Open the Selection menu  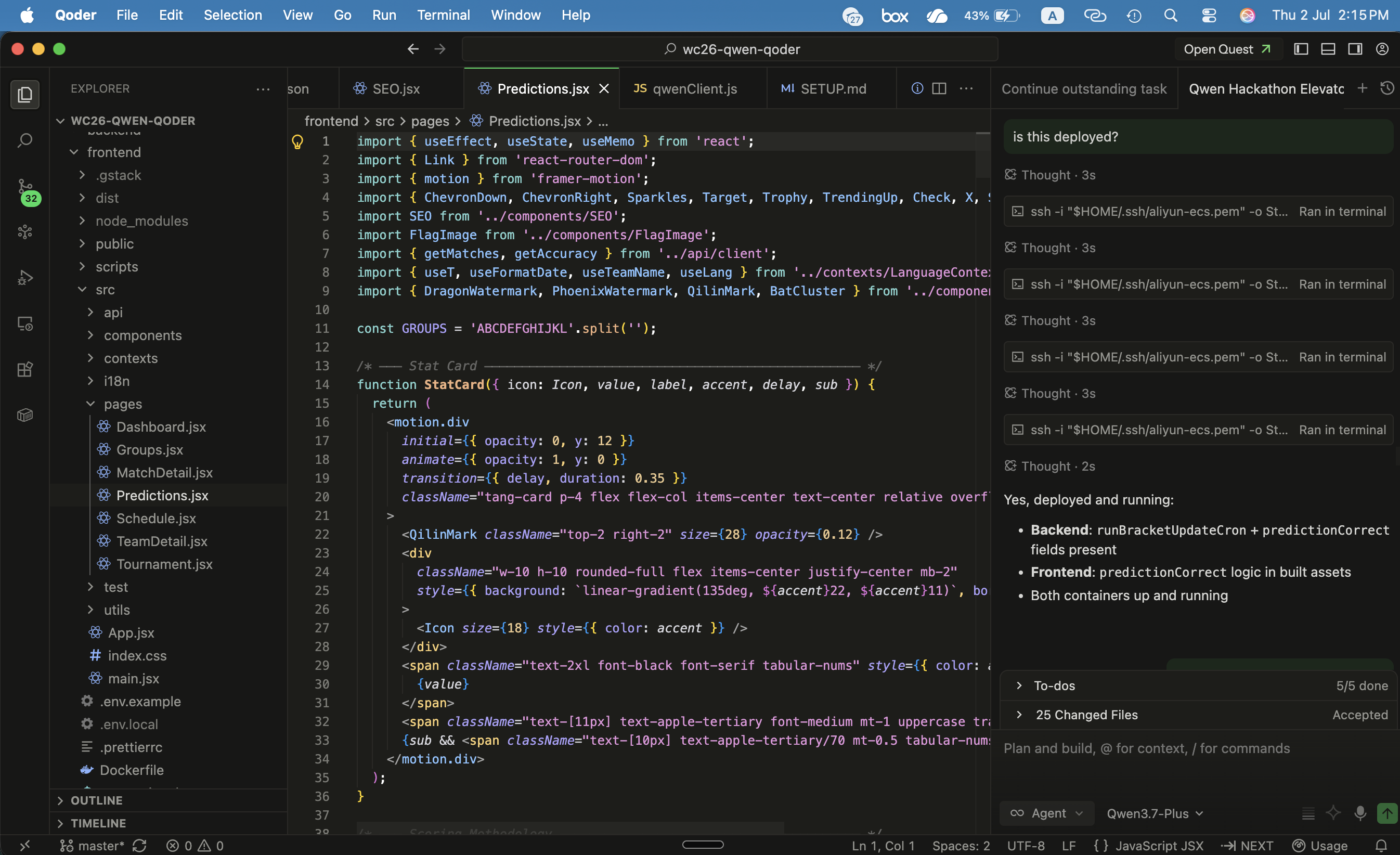(x=233, y=15)
